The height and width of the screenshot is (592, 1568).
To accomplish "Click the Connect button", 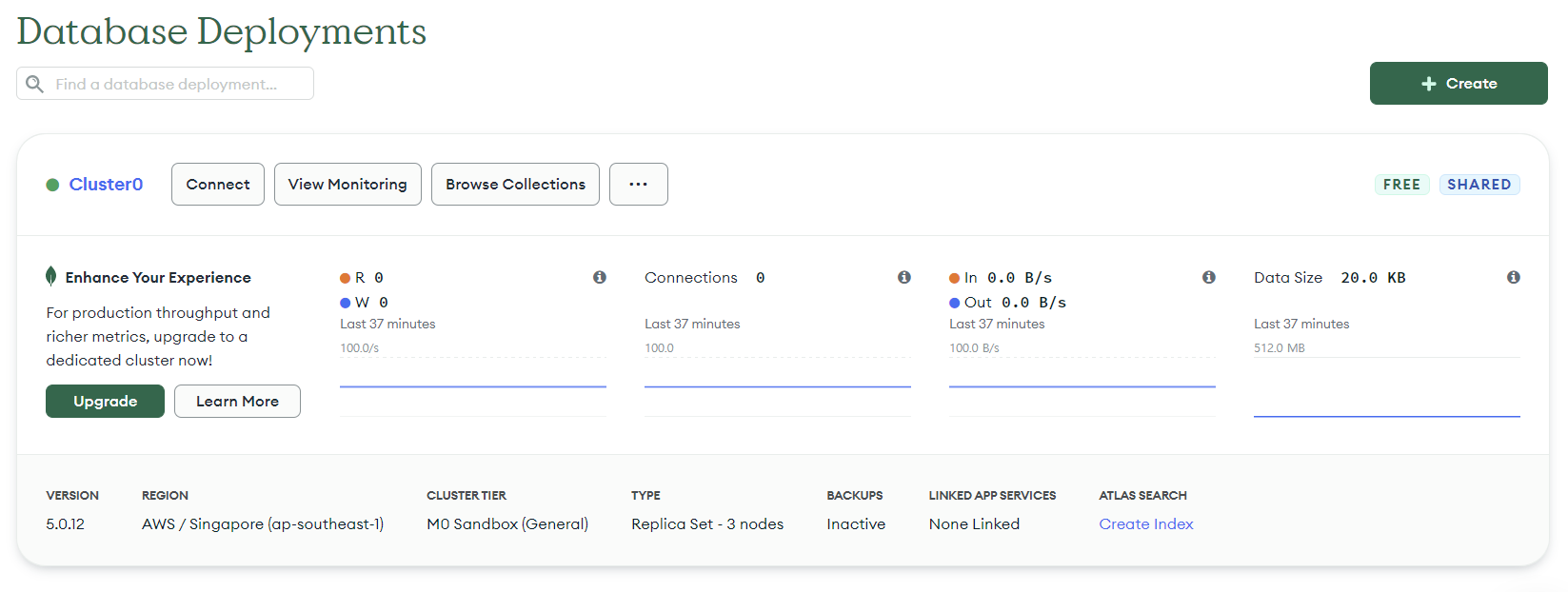I will coord(218,184).
